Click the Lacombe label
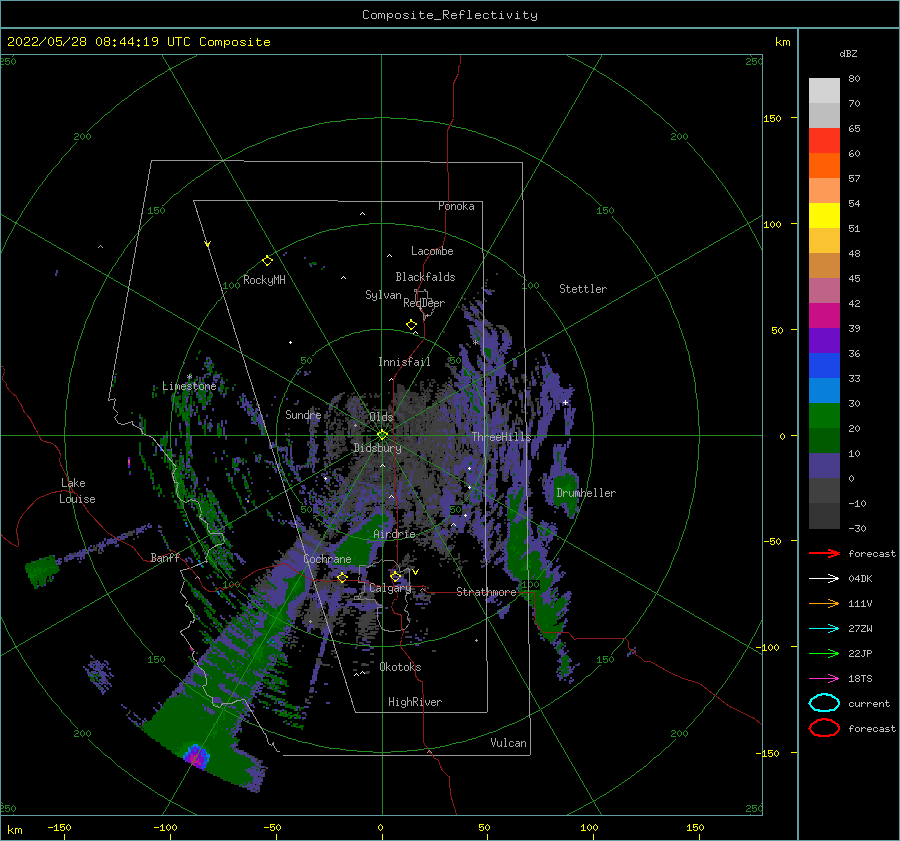This screenshot has height=841, width=900. pos(432,251)
